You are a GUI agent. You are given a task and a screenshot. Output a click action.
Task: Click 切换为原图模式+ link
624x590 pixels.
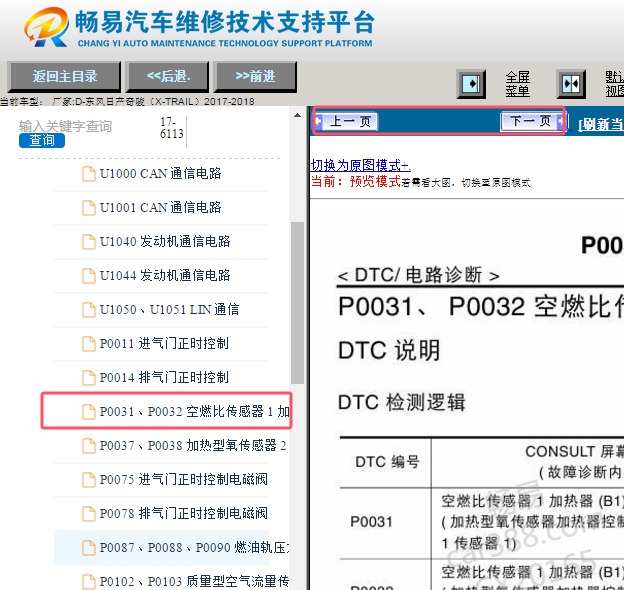coord(361,165)
